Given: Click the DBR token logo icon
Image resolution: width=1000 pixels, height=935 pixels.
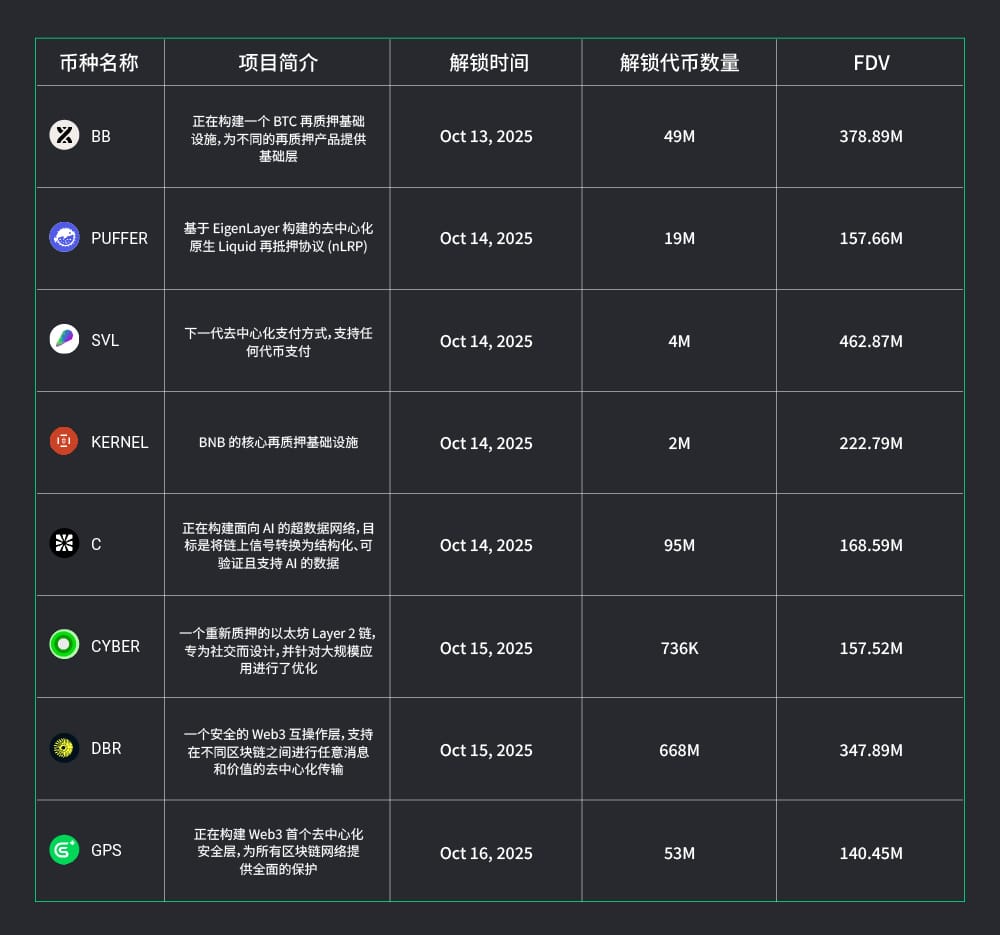Looking at the screenshot, I should 64,747.
